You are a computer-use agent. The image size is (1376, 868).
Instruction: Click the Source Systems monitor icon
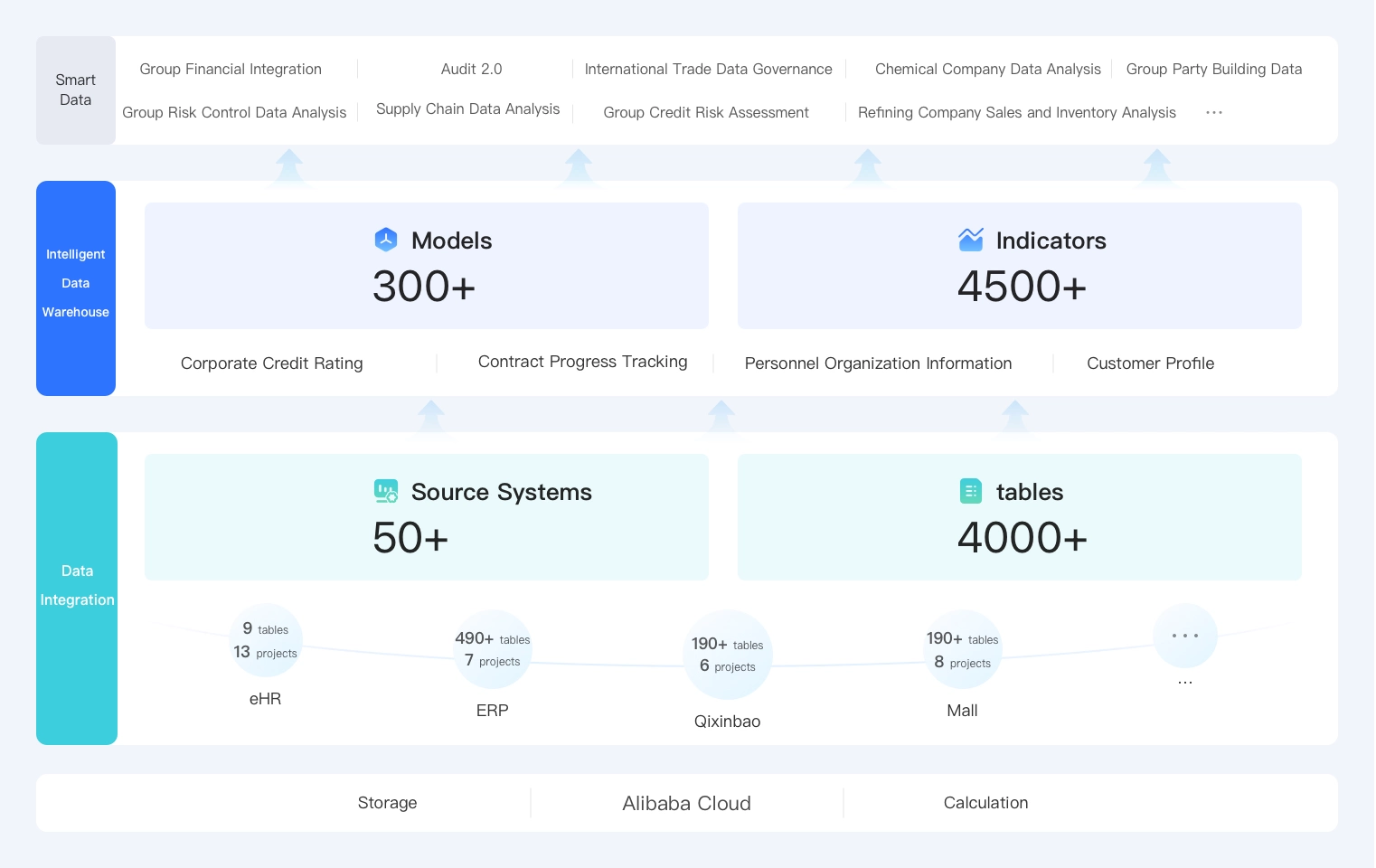pyautogui.click(x=386, y=491)
